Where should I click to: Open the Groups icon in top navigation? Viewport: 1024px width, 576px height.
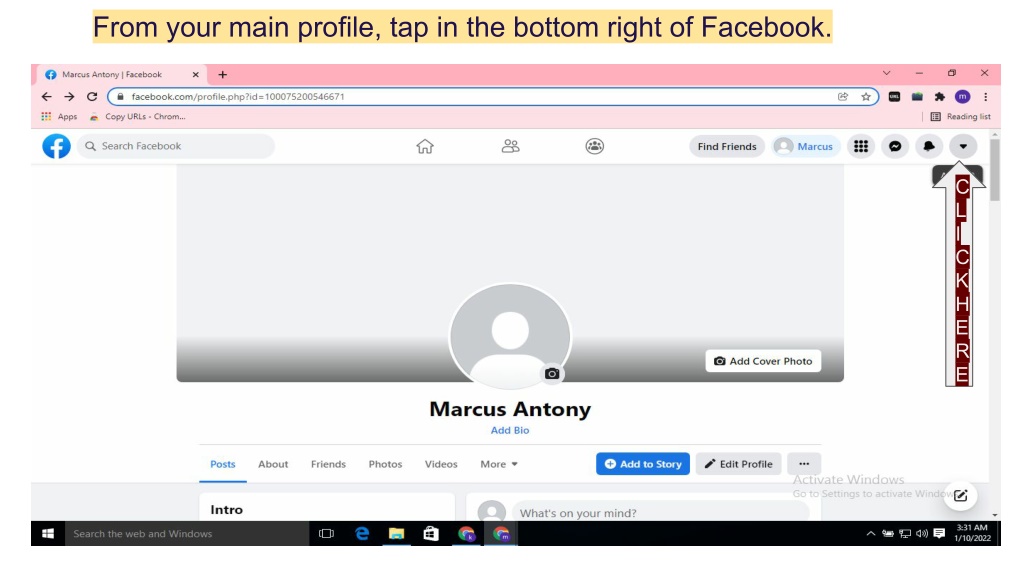594,146
